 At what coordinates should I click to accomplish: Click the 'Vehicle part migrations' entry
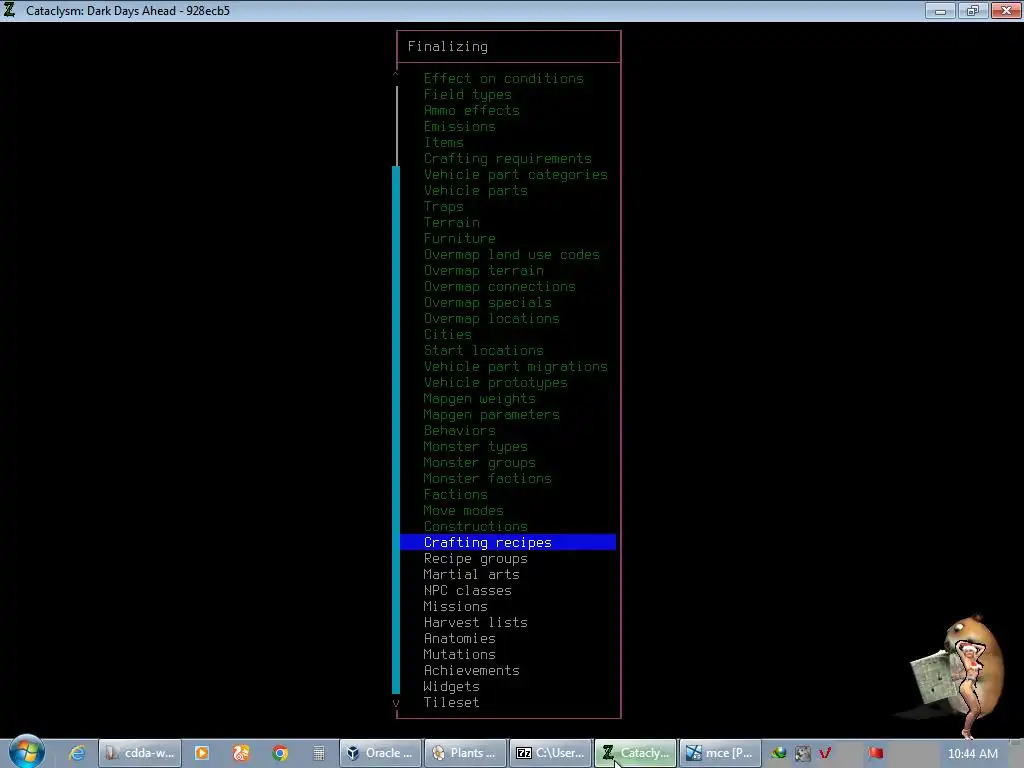pos(515,366)
